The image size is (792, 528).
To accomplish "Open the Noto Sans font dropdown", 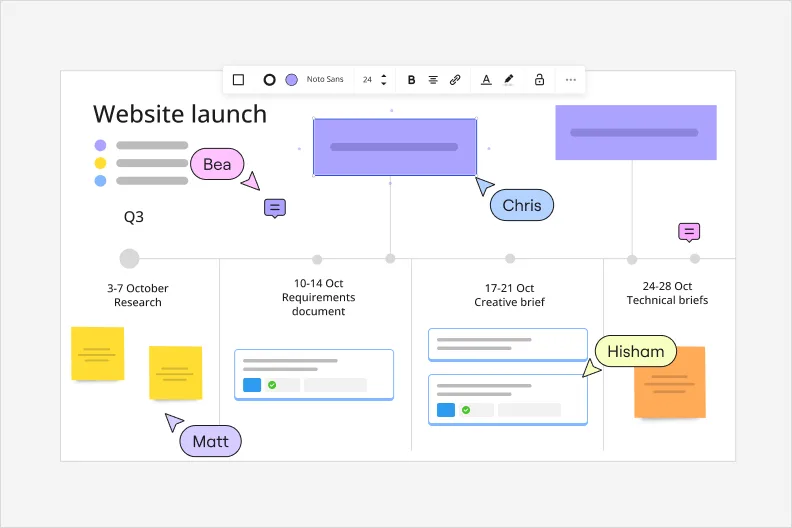I will 325,80.
